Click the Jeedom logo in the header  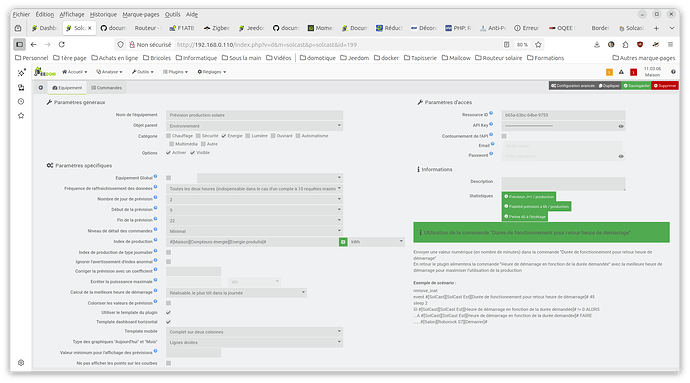(45, 72)
